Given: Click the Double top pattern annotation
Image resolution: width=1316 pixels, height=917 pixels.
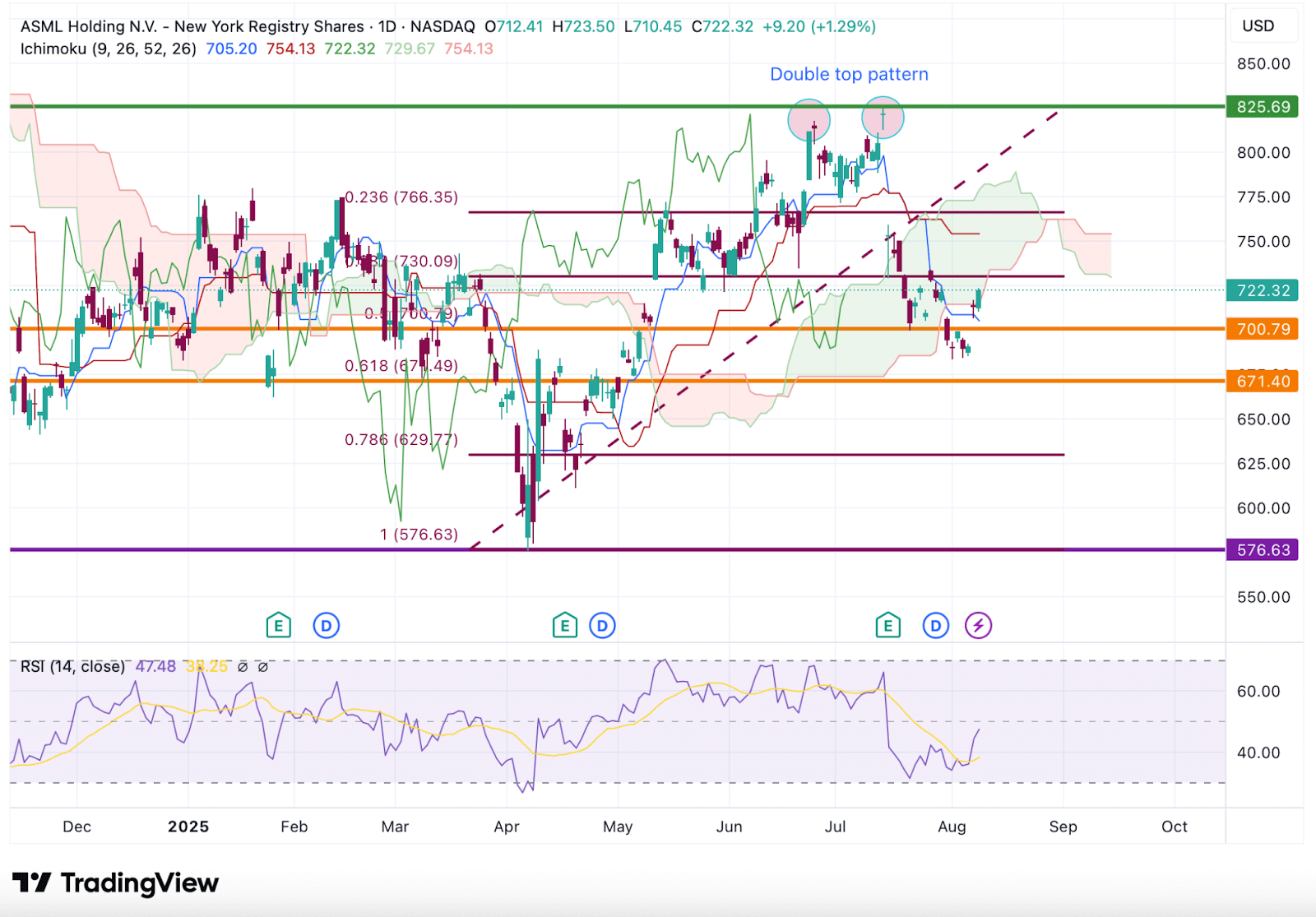Looking at the screenshot, I should pyautogui.click(x=849, y=74).
